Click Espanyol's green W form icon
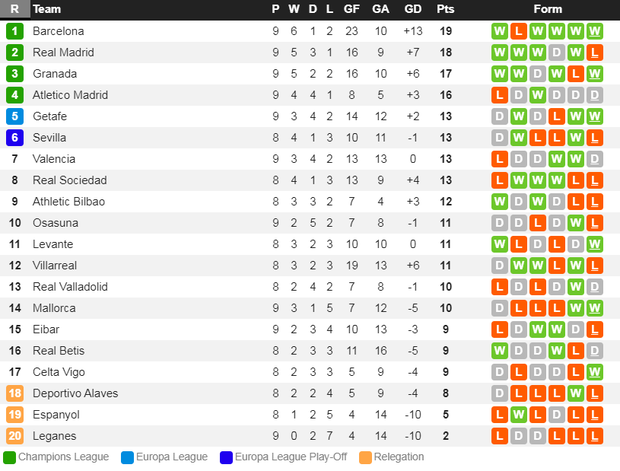The image size is (620, 471). pos(518,414)
